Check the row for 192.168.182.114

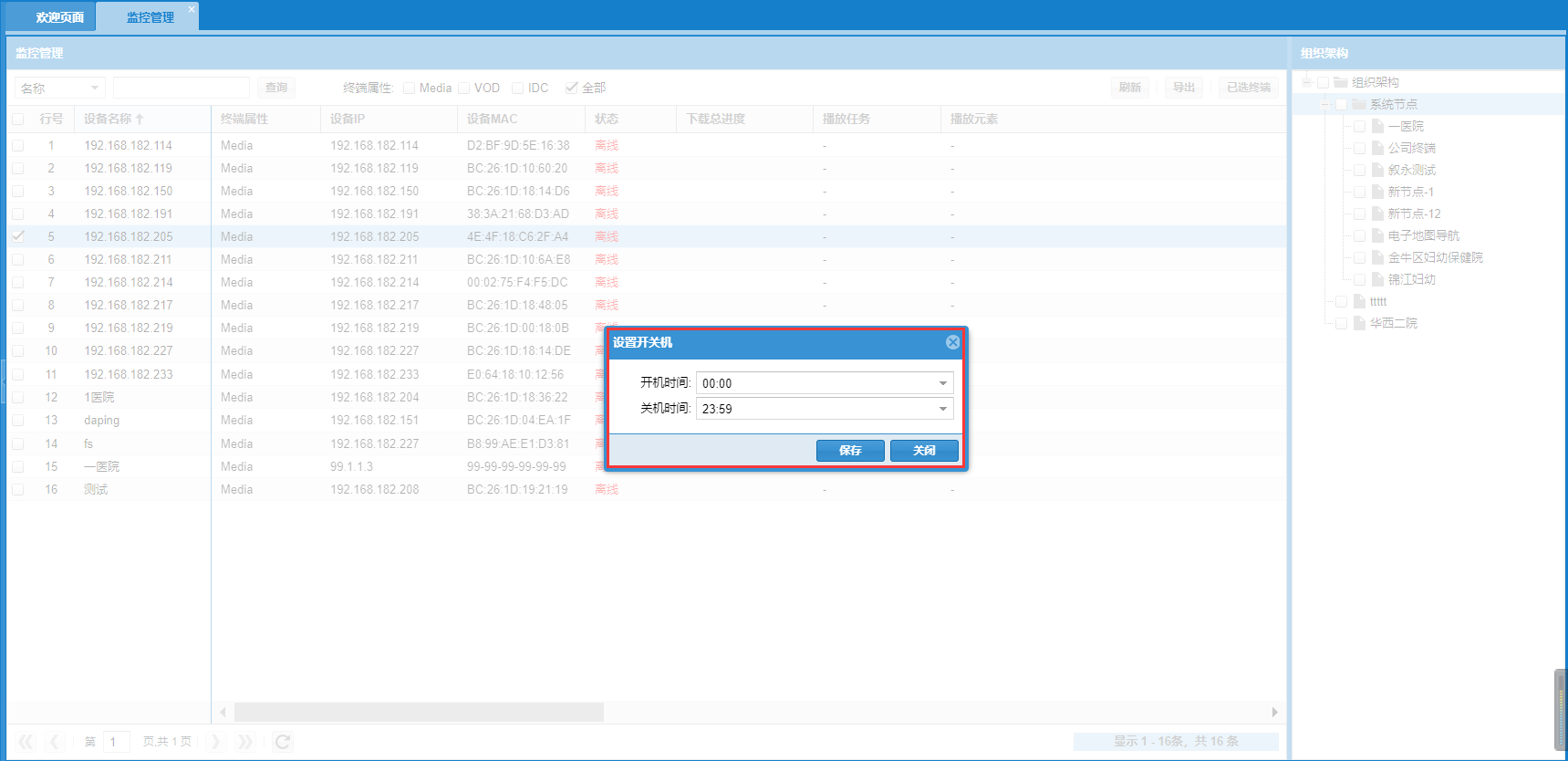click(17, 145)
